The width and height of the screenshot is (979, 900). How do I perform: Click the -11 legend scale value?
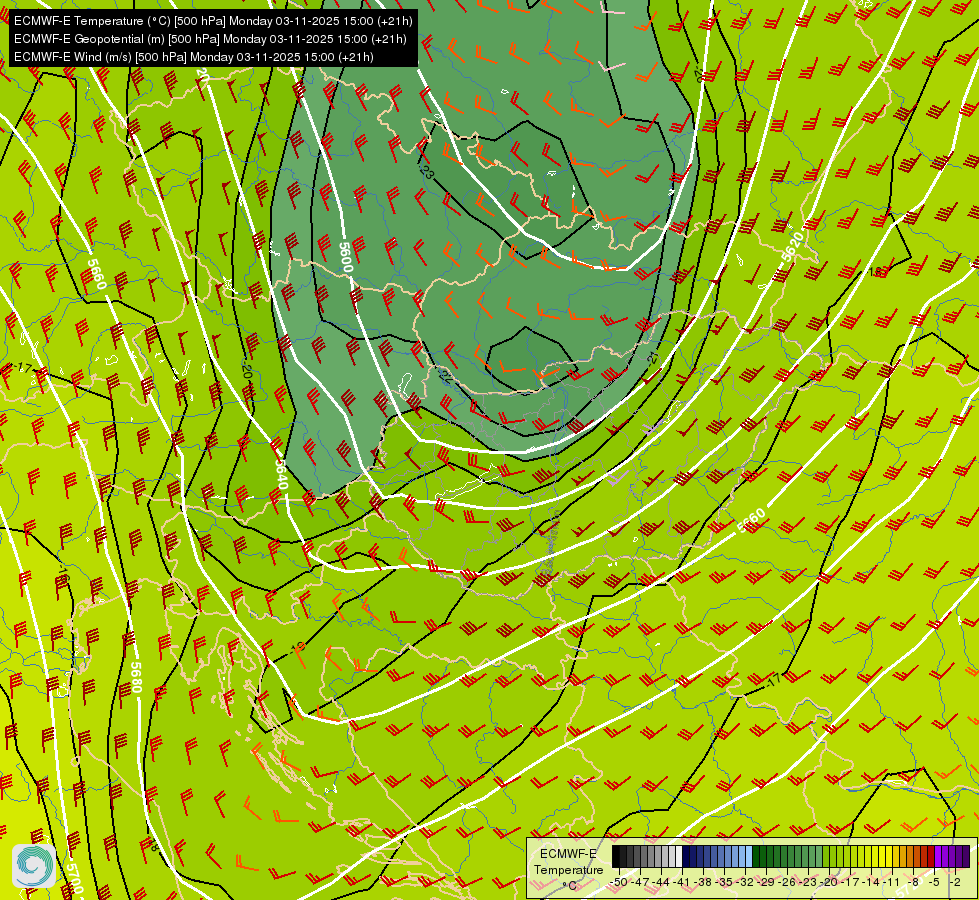[x=892, y=883]
